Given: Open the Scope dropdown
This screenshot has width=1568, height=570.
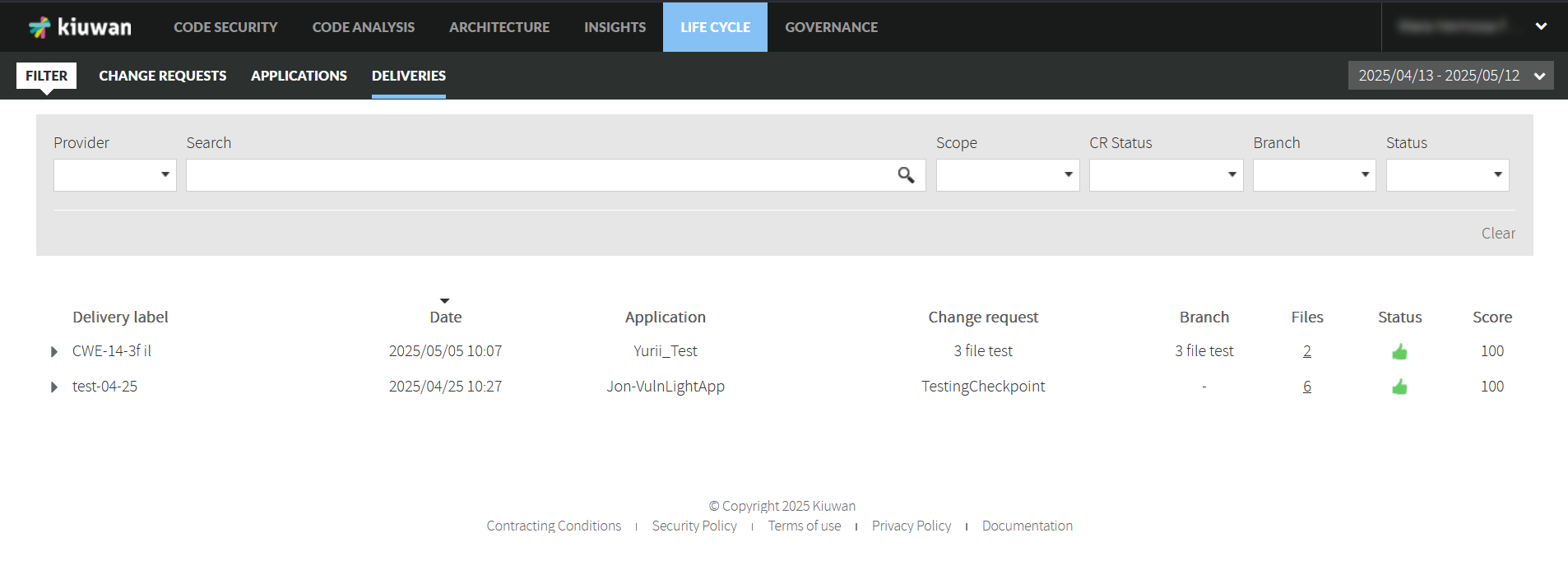Looking at the screenshot, I should coord(1008,175).
